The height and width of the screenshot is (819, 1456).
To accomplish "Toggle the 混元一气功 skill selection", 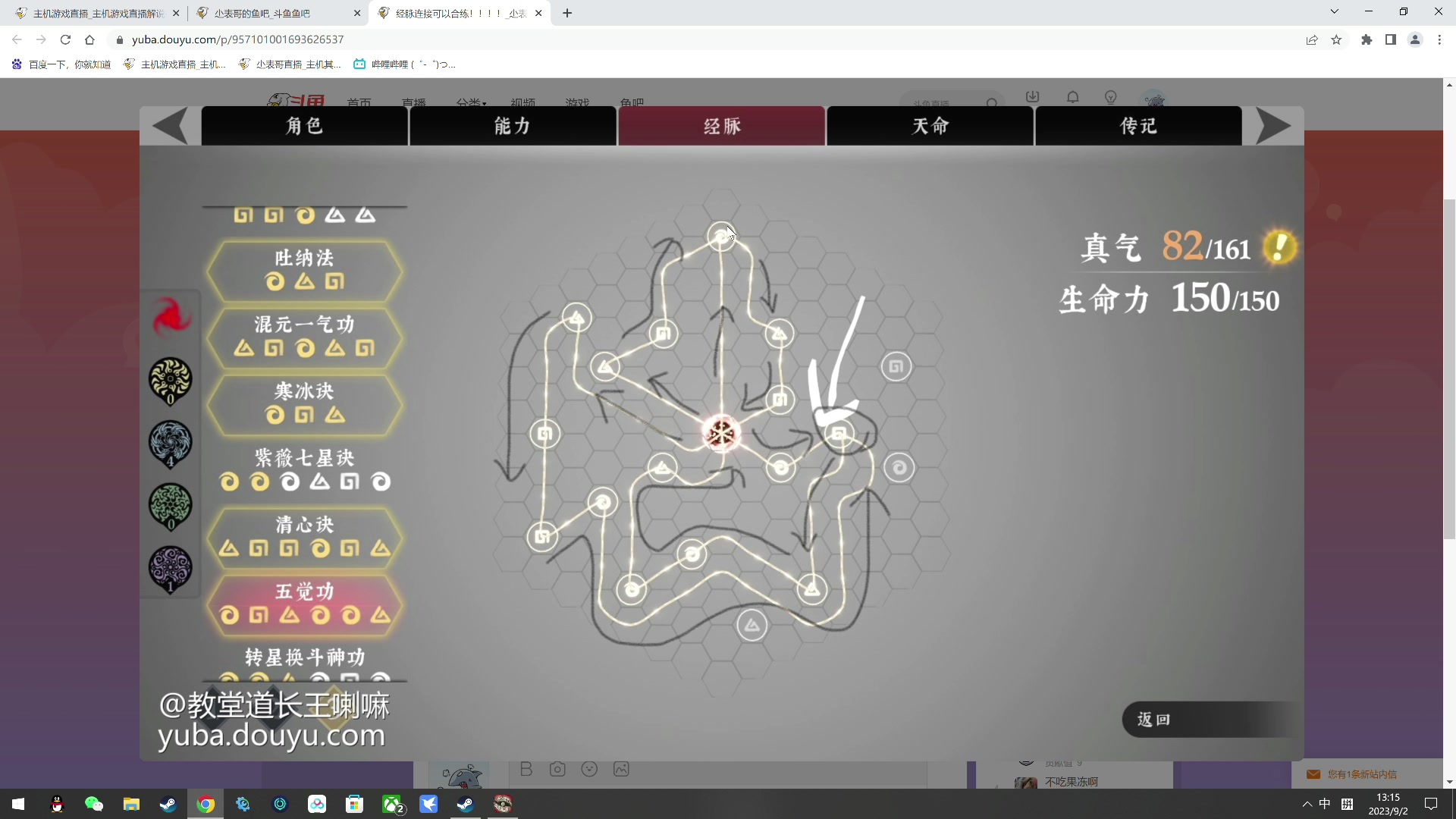I will point(304,337).
